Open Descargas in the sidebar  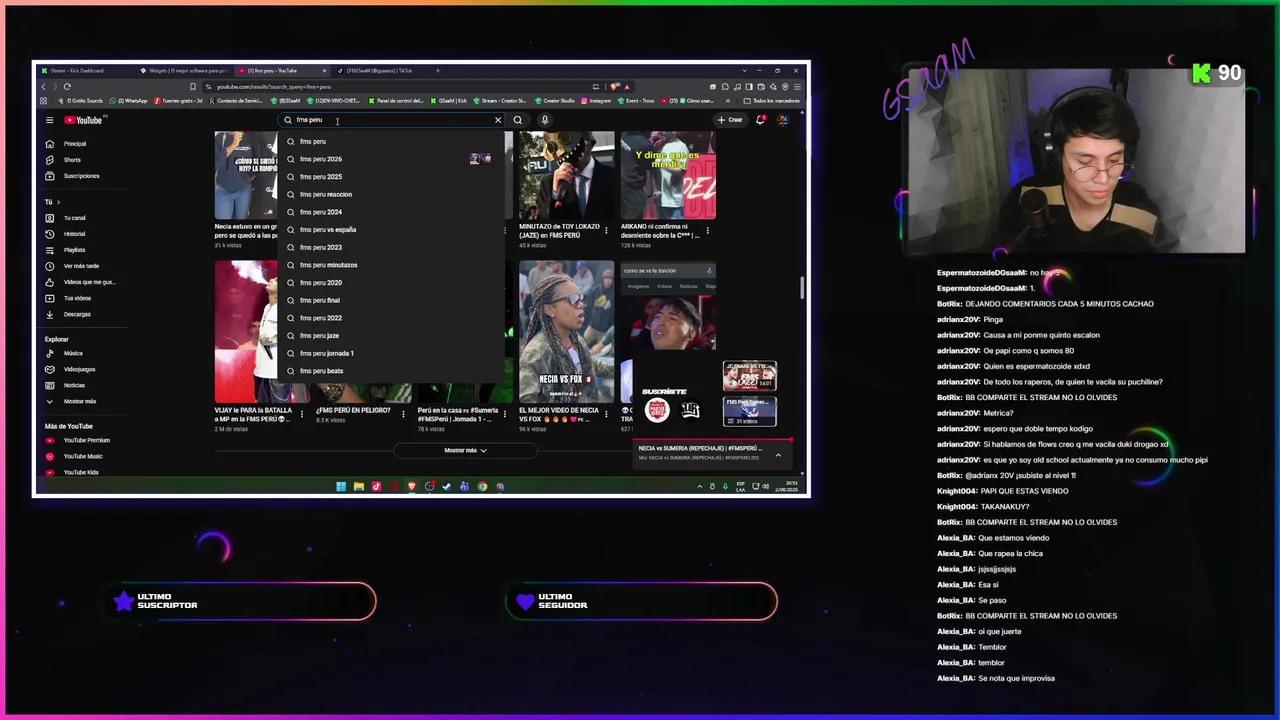point(77,314)
